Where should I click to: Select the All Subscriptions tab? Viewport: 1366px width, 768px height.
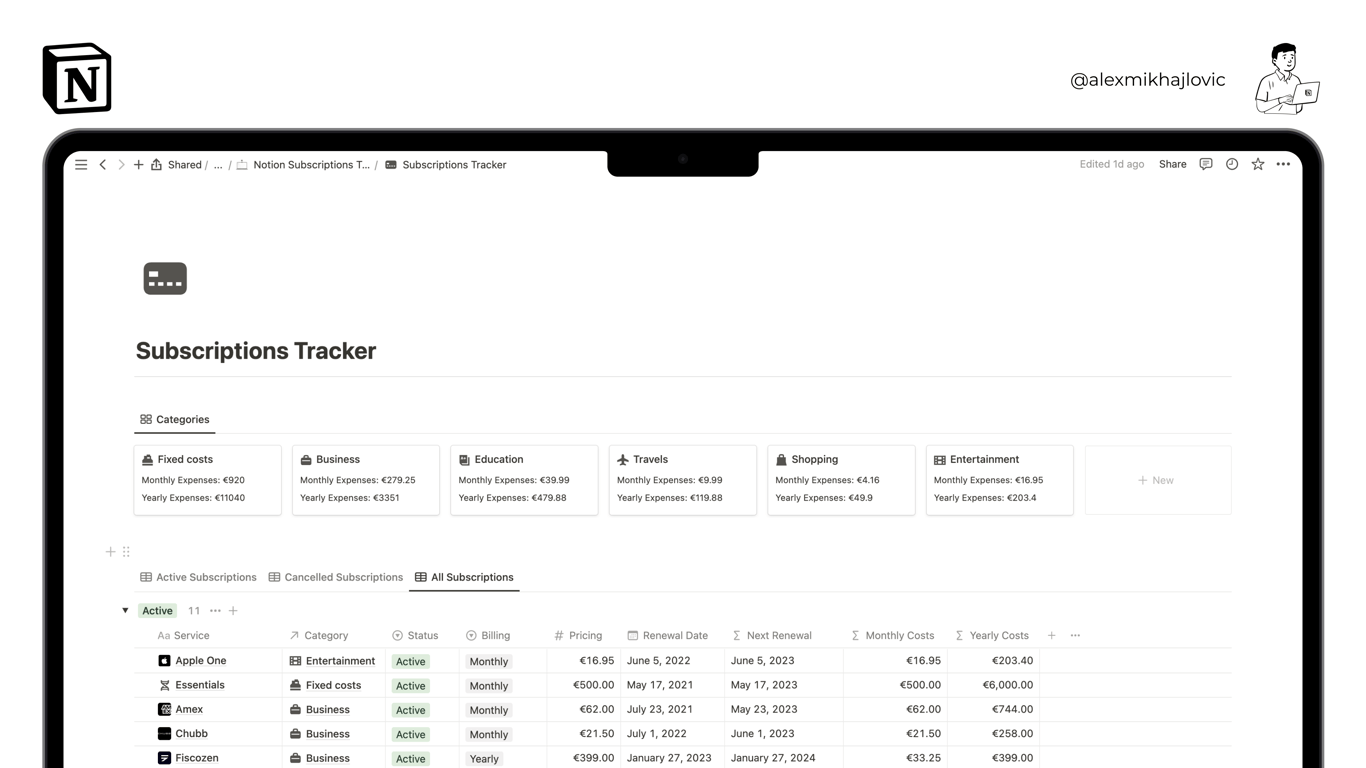click(464, 577)
